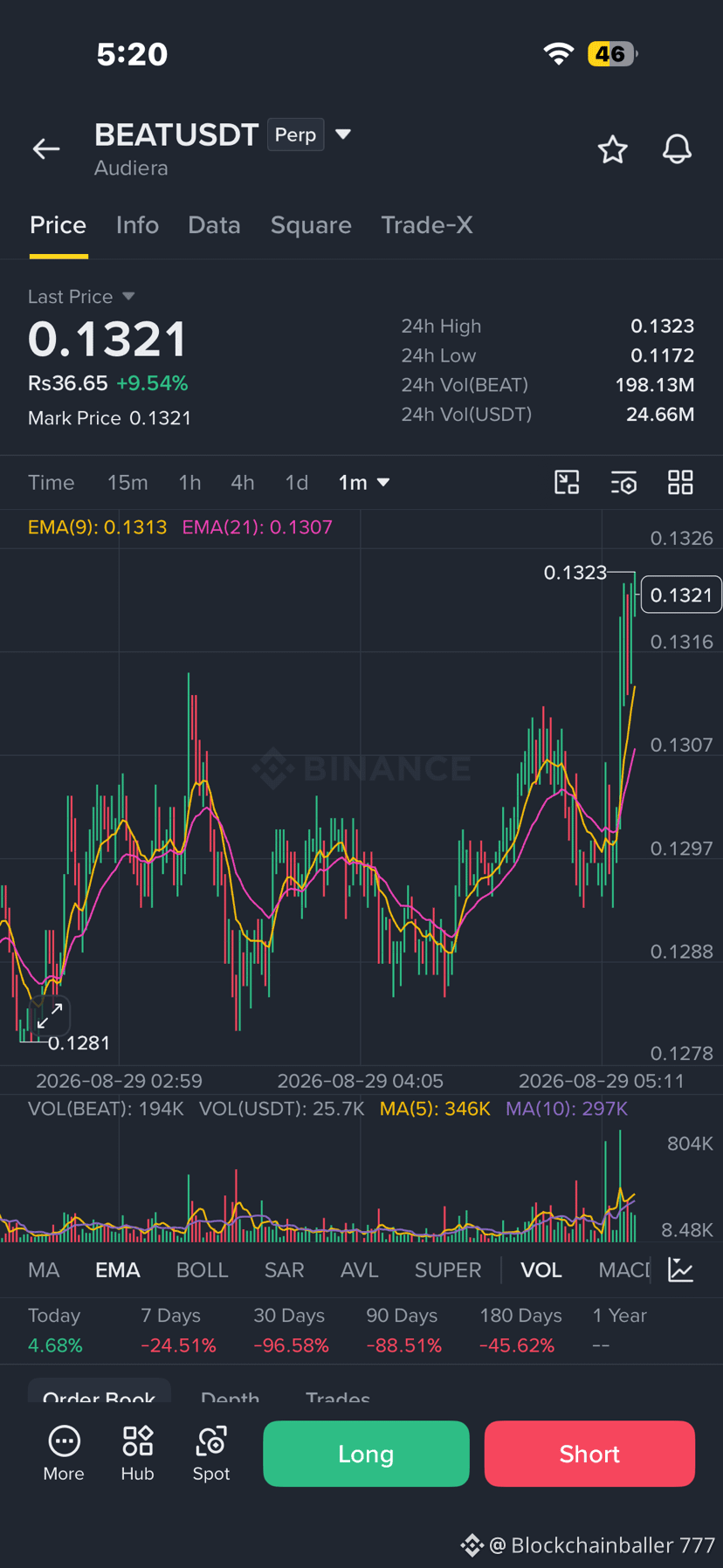Tap the battery indicator in status bar
This screenshot has height=1568, width=723.
point(613,54)
